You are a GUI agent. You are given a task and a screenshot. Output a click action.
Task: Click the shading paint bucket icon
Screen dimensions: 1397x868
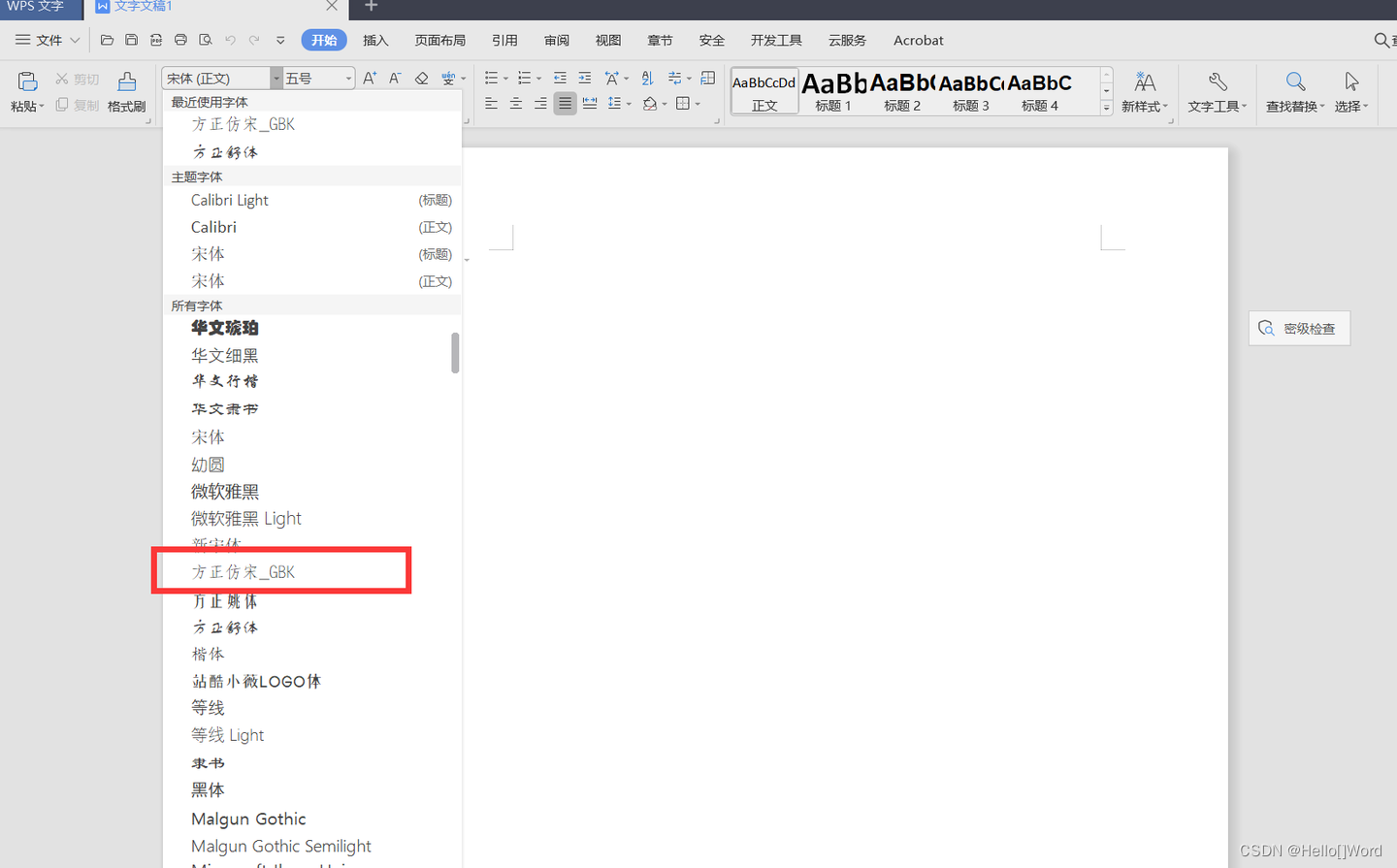650,103
